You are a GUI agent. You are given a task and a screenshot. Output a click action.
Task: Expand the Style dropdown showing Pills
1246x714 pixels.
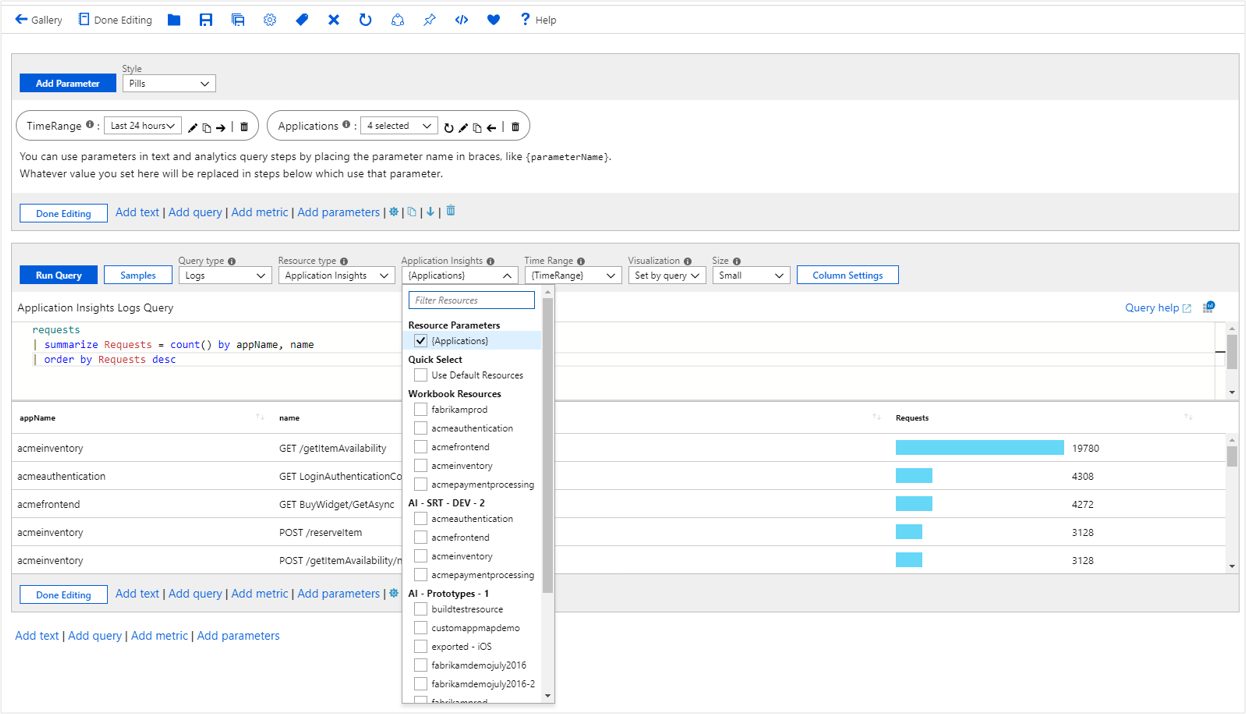tap(169, 84)
